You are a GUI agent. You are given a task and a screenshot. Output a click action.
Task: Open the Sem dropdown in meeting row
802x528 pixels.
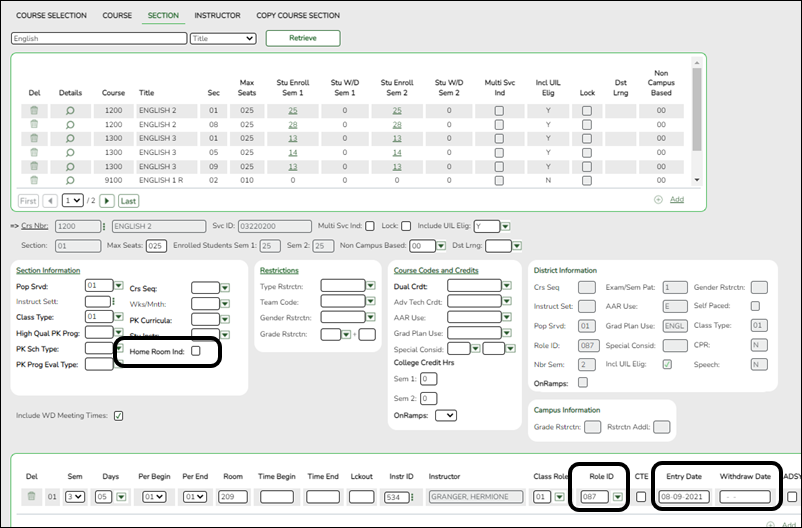[x=75, y=497]
